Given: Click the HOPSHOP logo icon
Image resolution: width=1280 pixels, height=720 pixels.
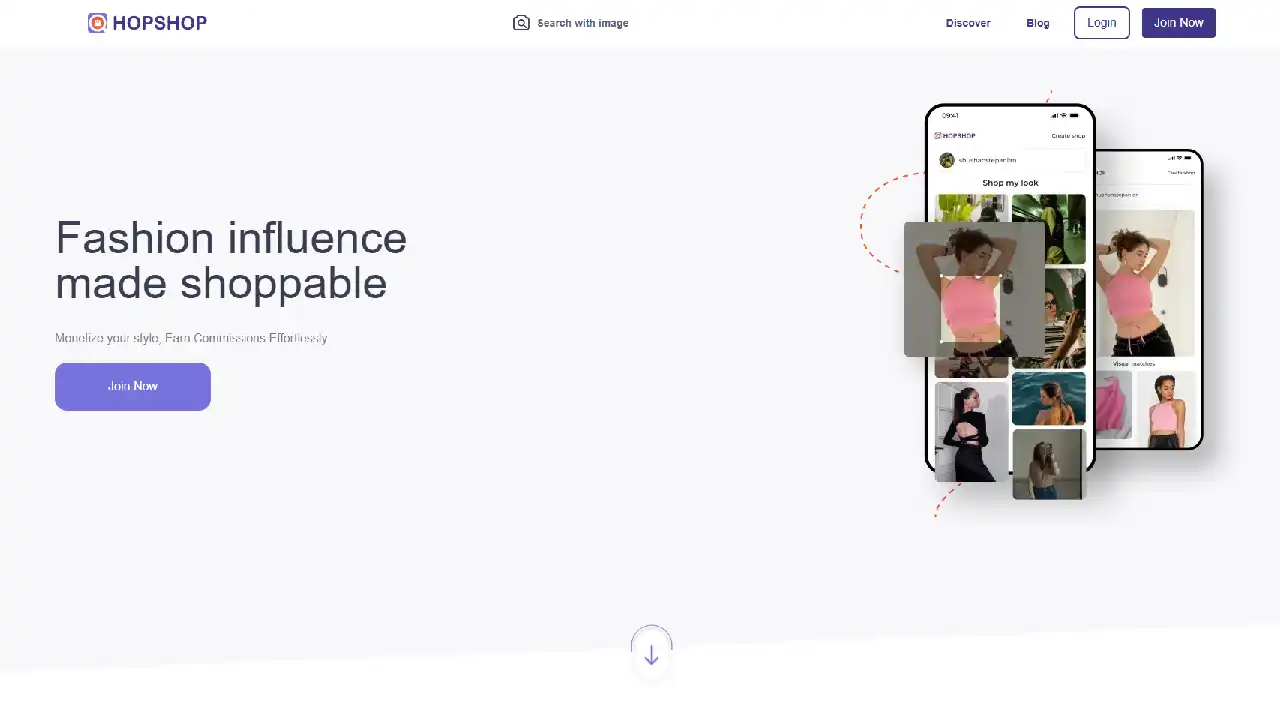Looking at the screenshot, I should (x=97, y=23).
